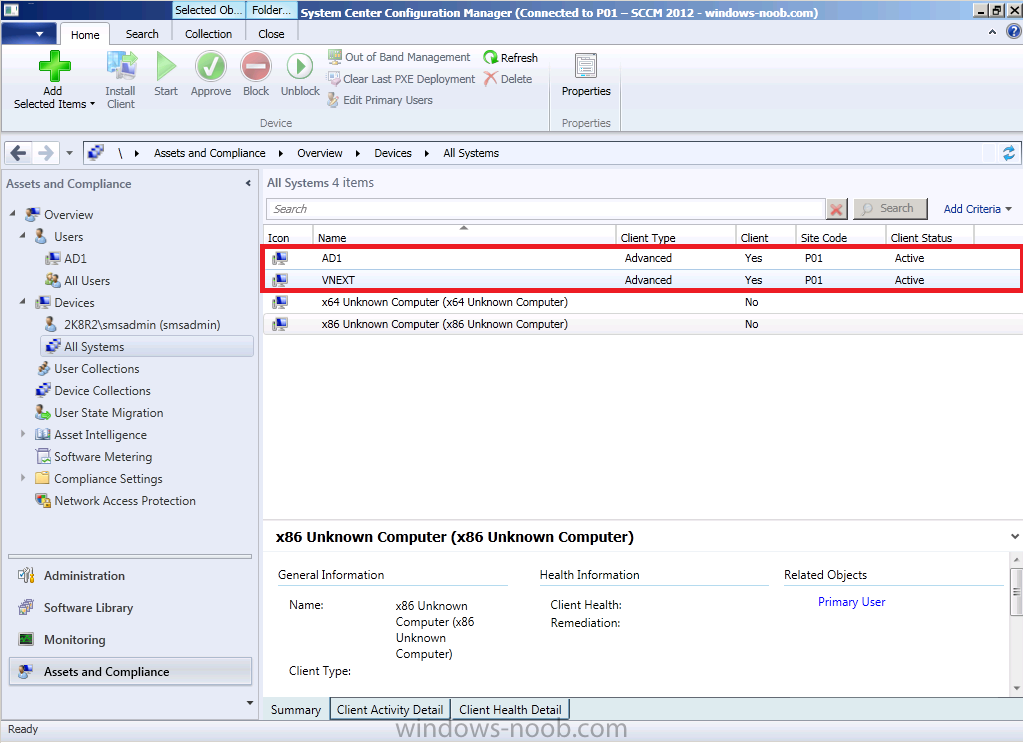Image resolution: width=1023 pixels, height=743 pixels.
Task: Switch to the Close ribbon tab
Action: click(x=271, y=34)
